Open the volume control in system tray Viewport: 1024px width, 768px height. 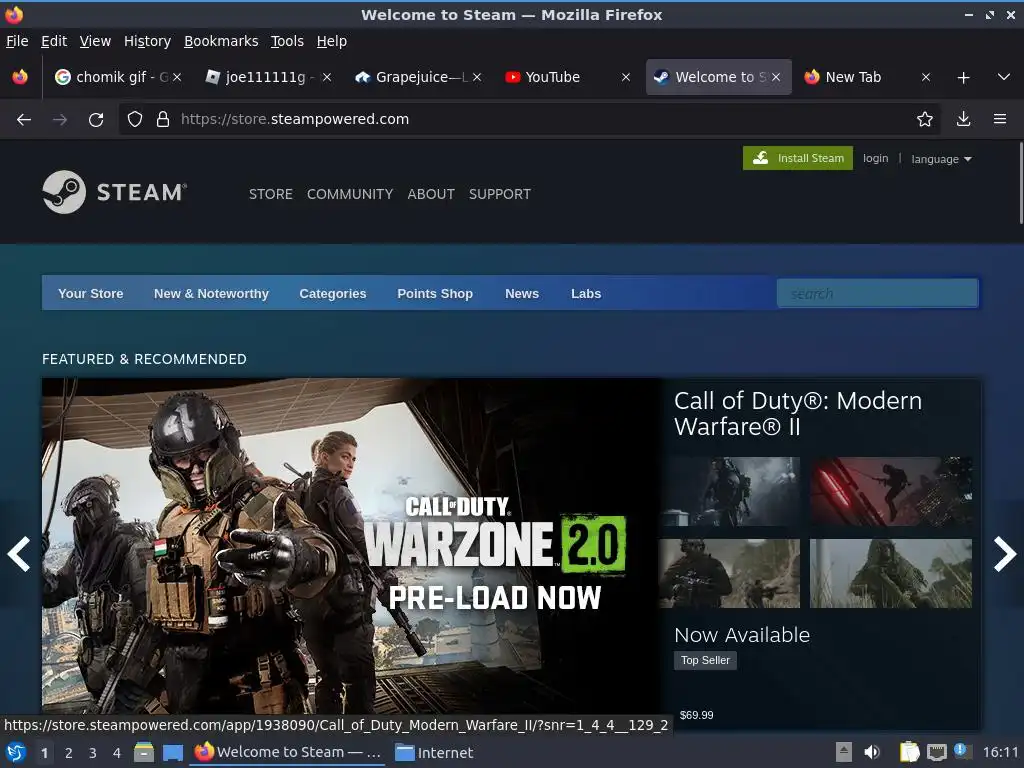(872, 752)
